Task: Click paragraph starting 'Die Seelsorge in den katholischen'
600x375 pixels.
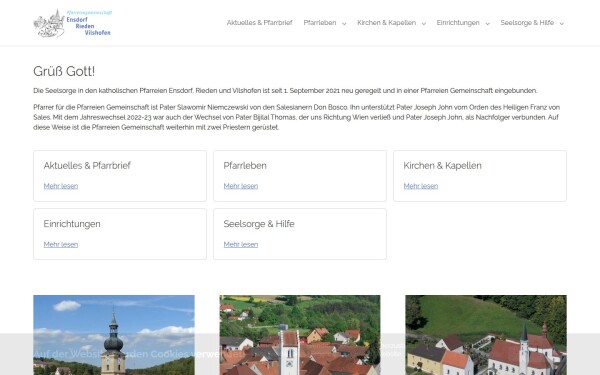Action: pyautogui.click(x=285, y=91)
